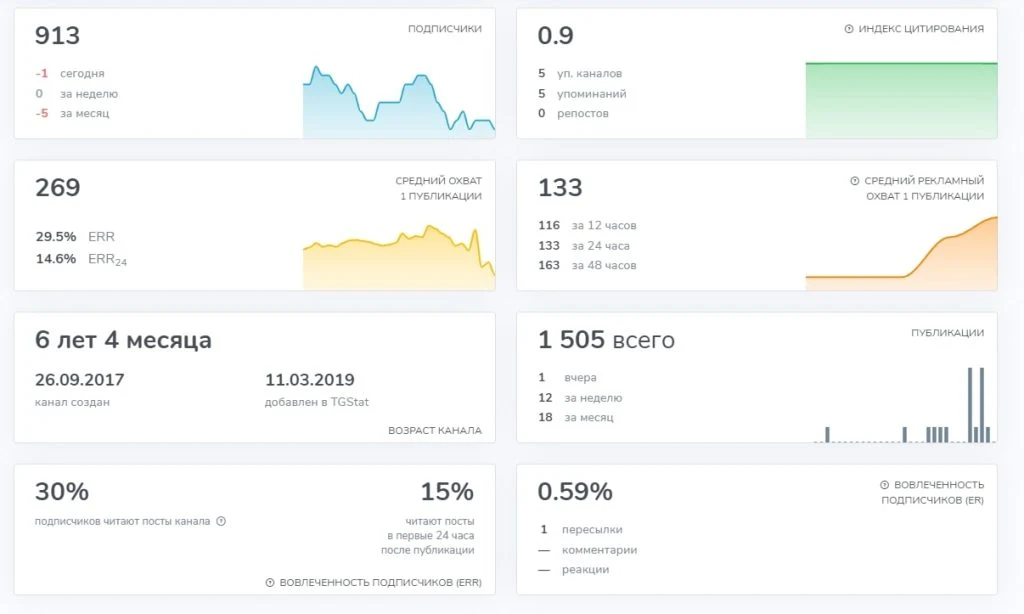Select the '15%' first-24-hours value

(447, 492)
